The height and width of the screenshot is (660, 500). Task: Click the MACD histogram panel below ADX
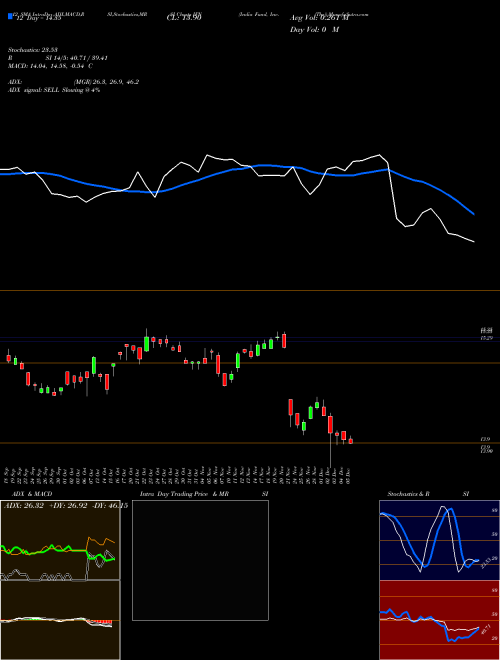tap(60, 620)
